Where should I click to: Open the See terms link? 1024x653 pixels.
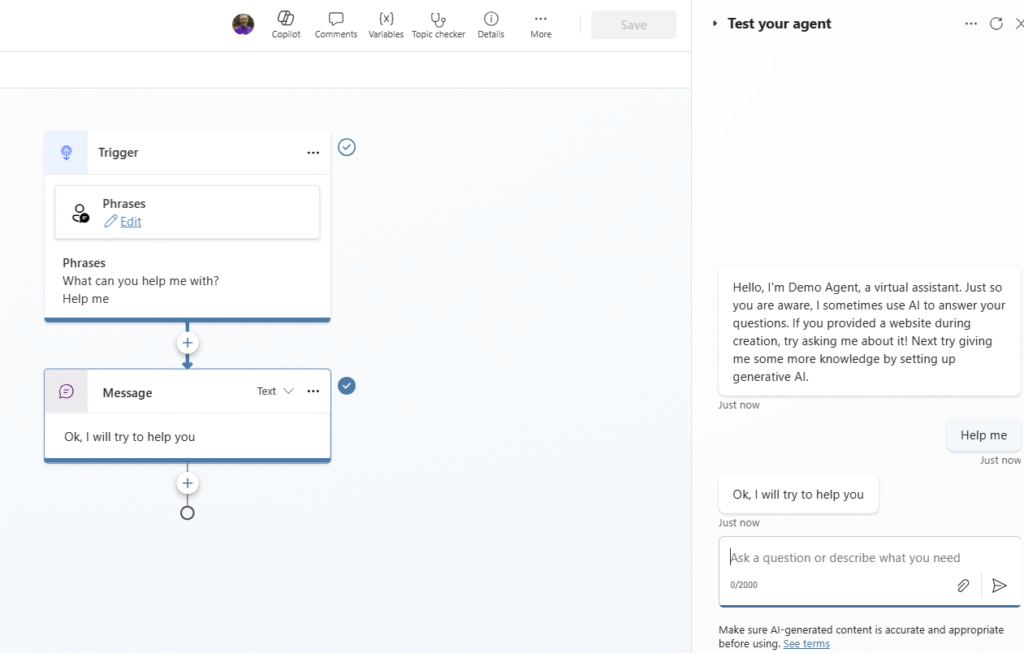coord(807,644)
